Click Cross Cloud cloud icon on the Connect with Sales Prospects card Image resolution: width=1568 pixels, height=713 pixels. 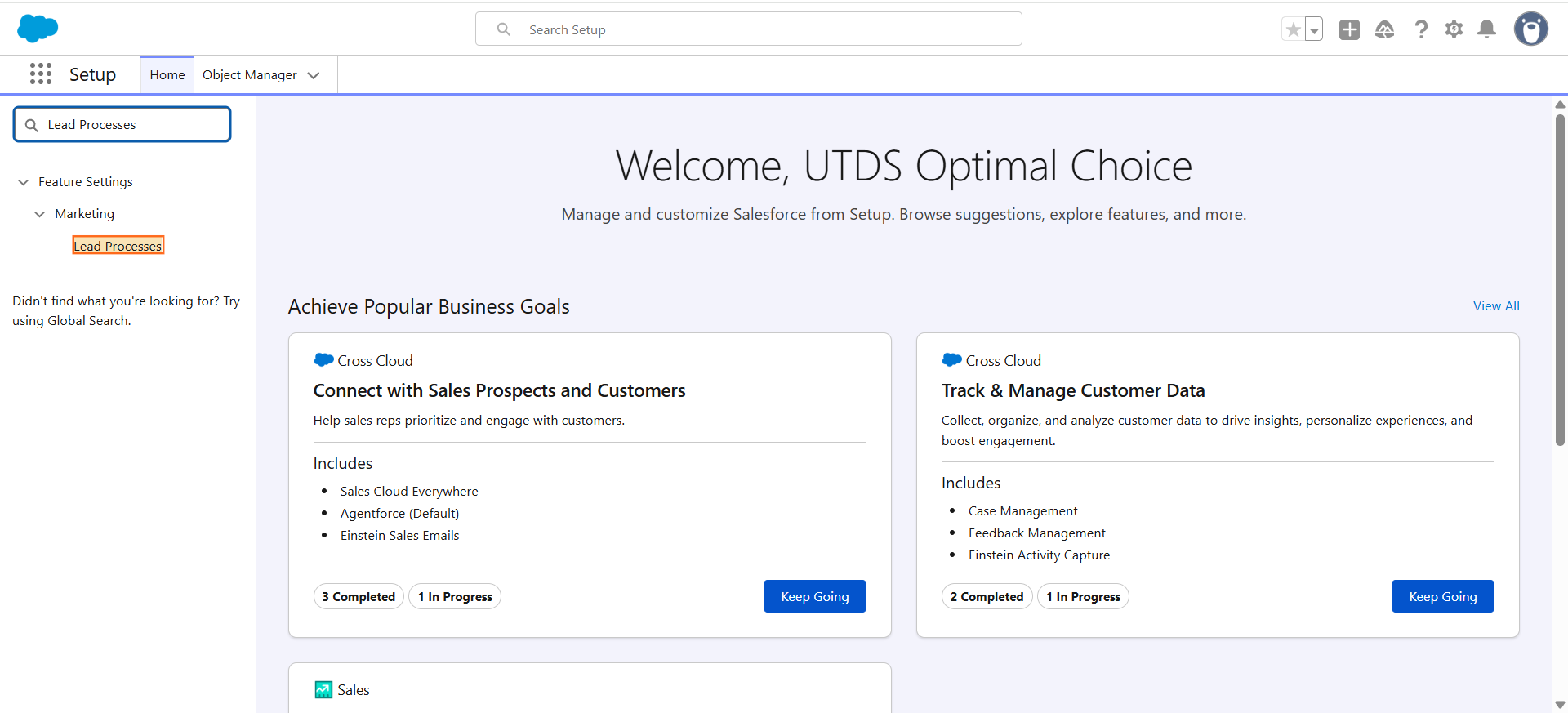click(324, 359)
